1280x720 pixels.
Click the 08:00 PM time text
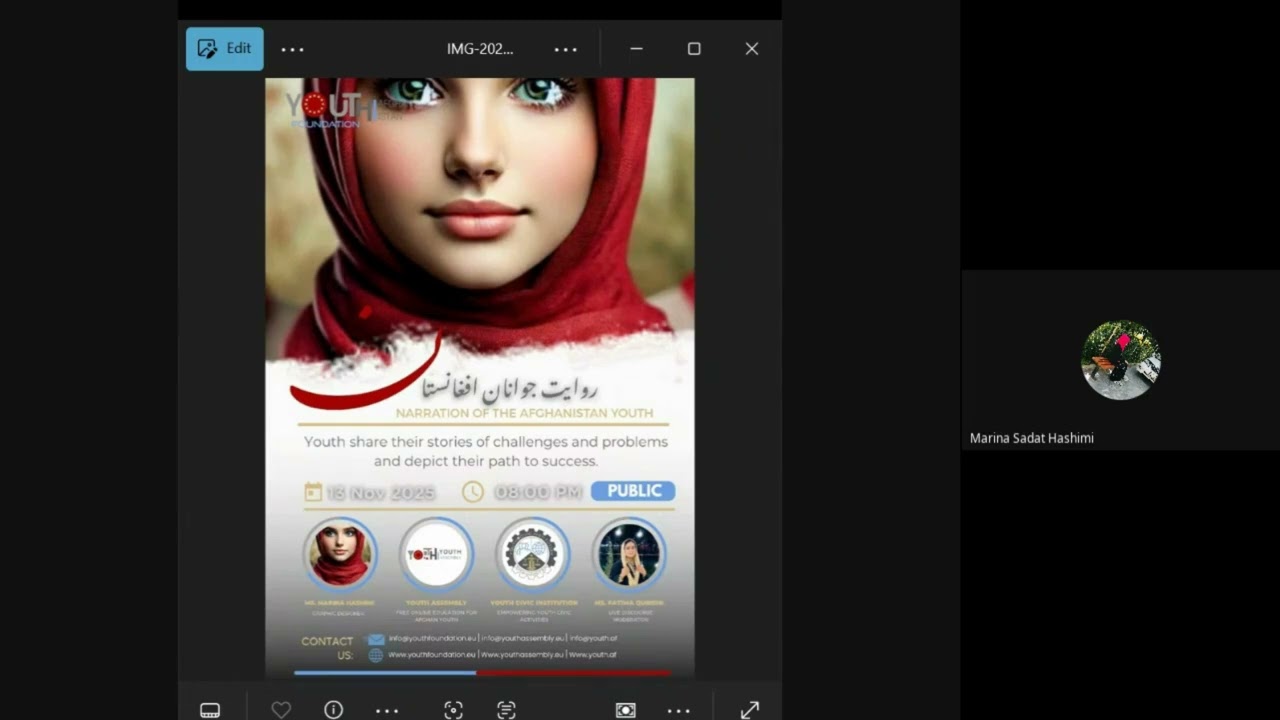tap(538, 492)
